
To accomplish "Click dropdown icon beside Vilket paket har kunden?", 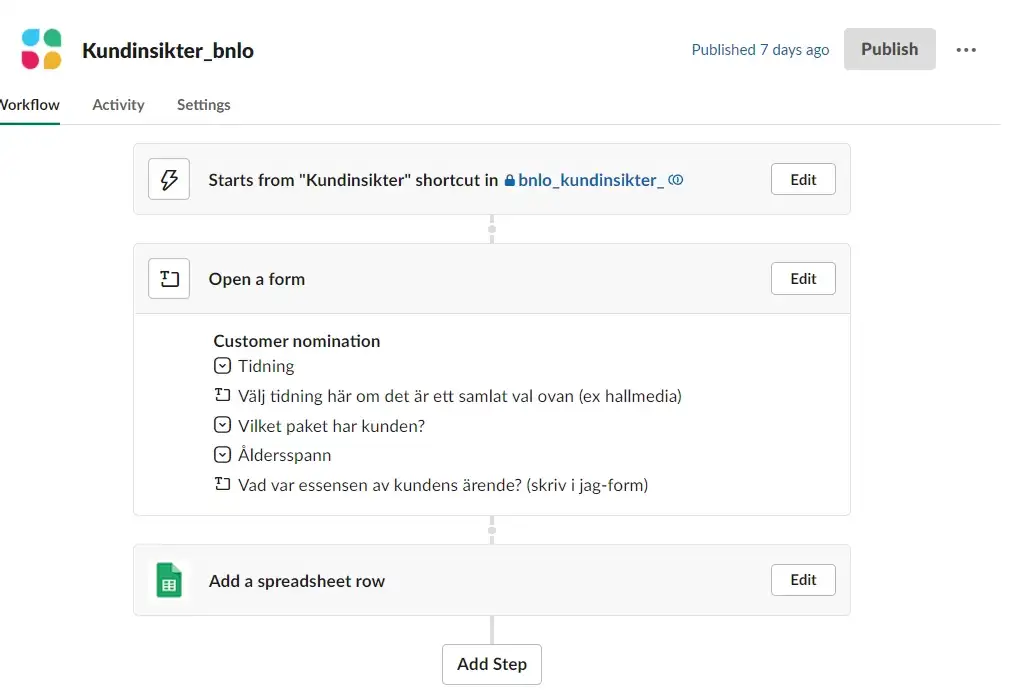I will (x=223, y=426).
